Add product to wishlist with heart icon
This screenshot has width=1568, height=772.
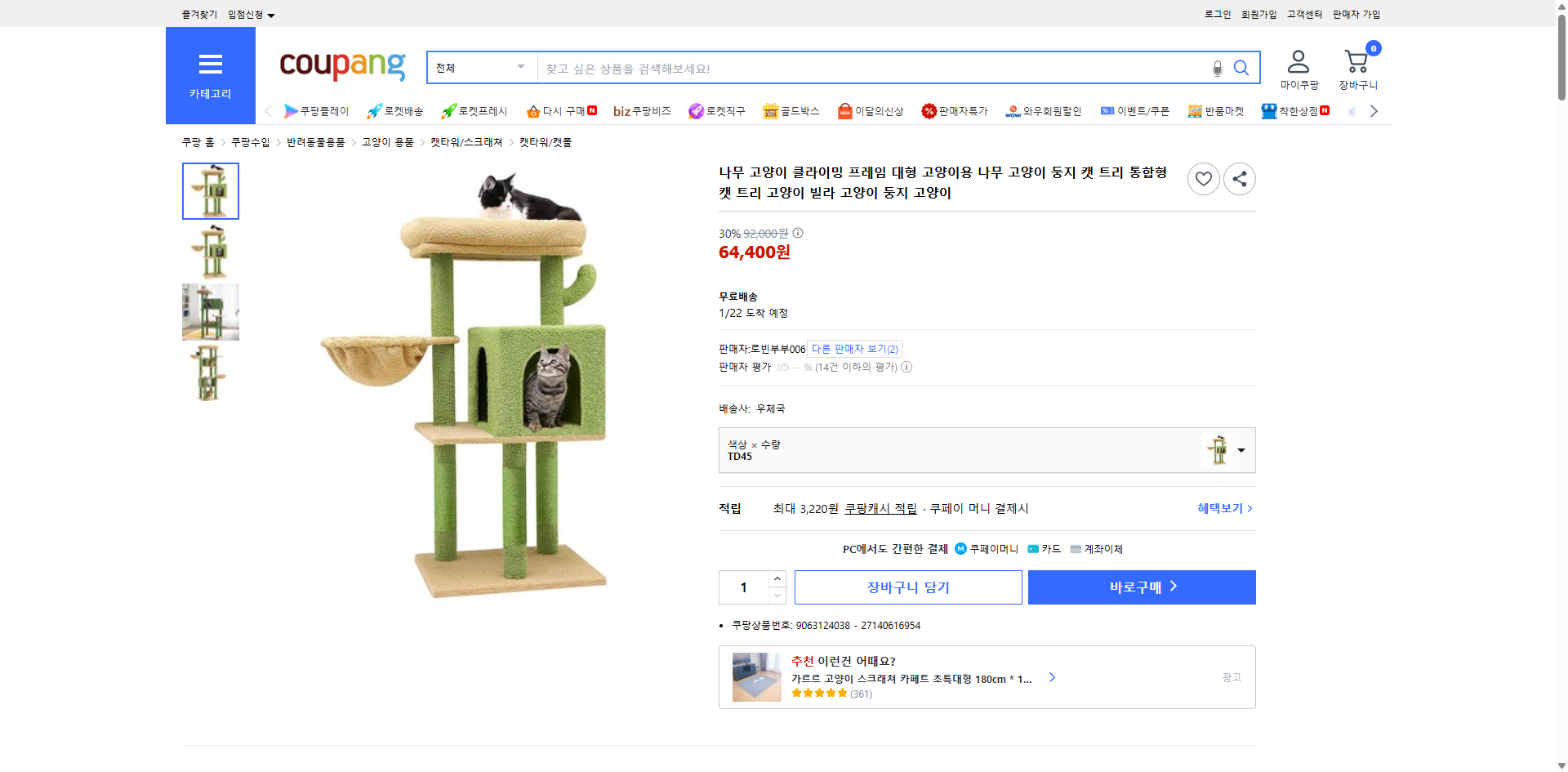click(x=1203, y=178)
